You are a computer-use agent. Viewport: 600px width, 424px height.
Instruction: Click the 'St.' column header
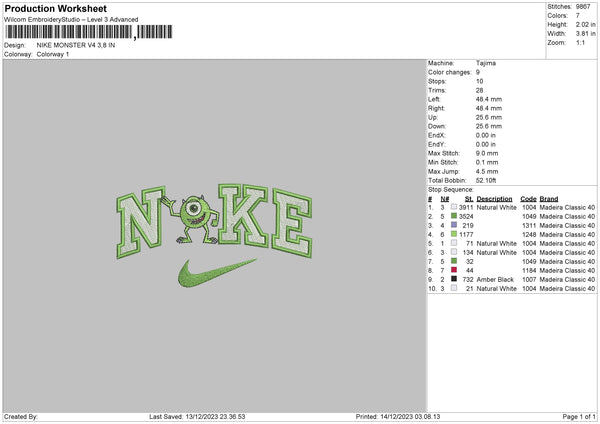pyautogui.click(x=469, y=199)
